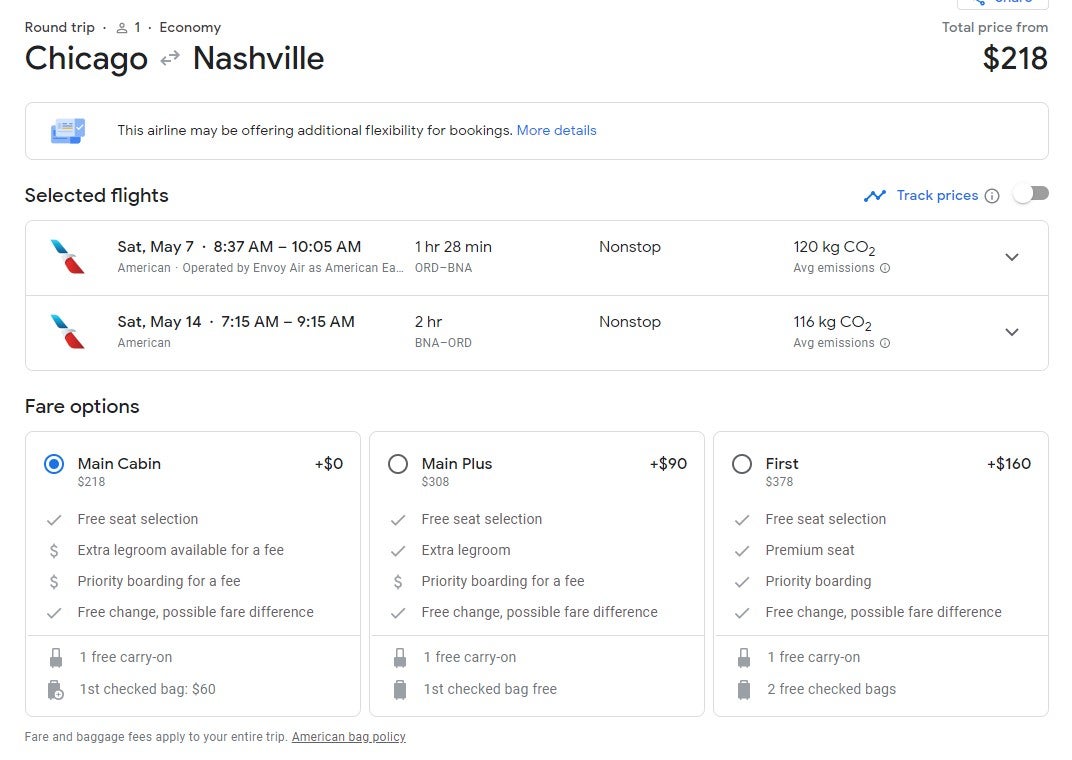Open the American bag policy link
This screenshot has height=760, width=1072.
point(348,736)
